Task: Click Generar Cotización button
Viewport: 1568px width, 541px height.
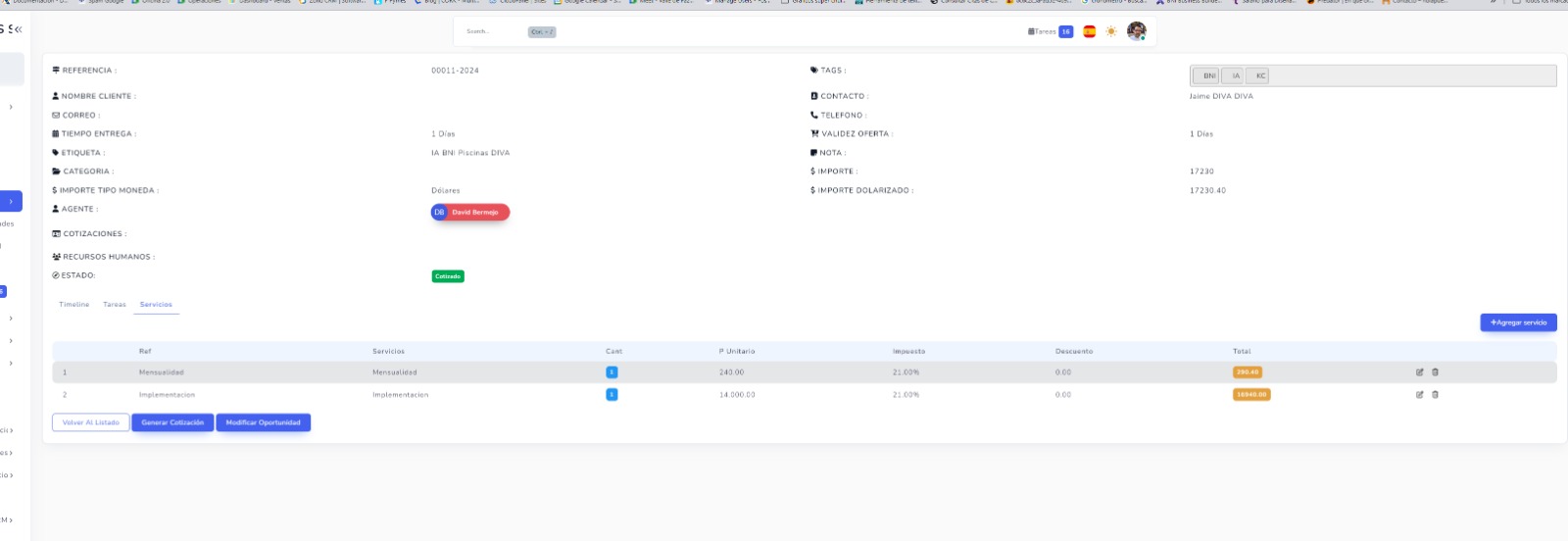Action: (x=172, y=422)
